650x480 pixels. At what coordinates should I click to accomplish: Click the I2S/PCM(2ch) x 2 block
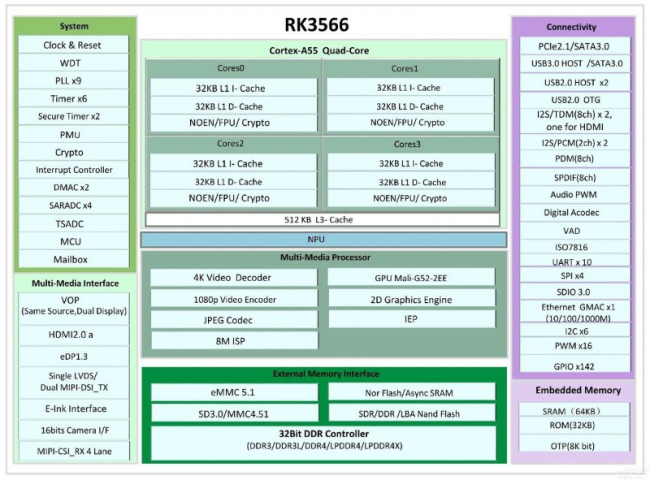pos(575,143)
